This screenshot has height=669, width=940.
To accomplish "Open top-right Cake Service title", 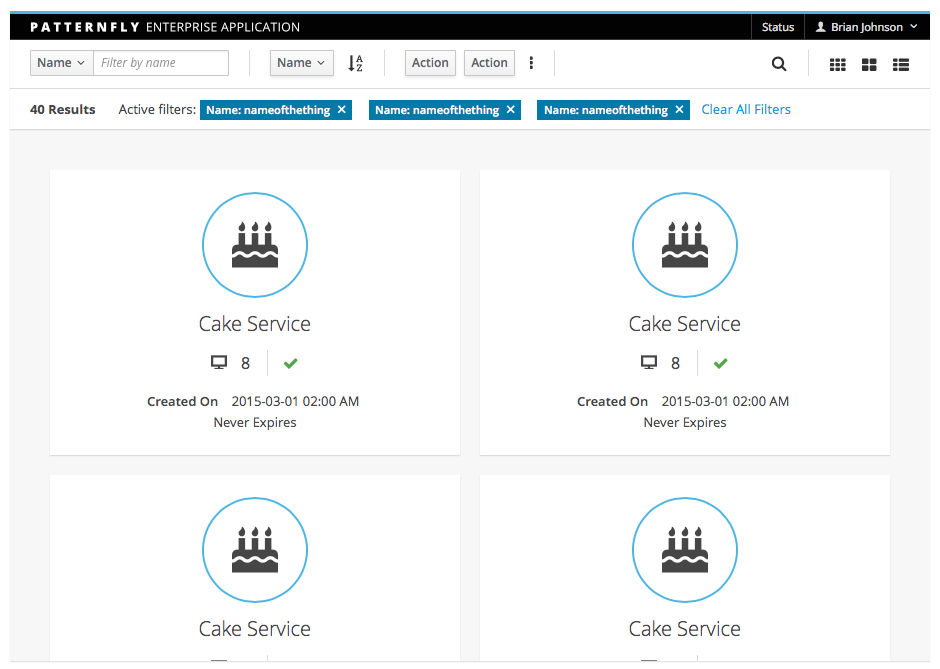I will coord(685,324).
